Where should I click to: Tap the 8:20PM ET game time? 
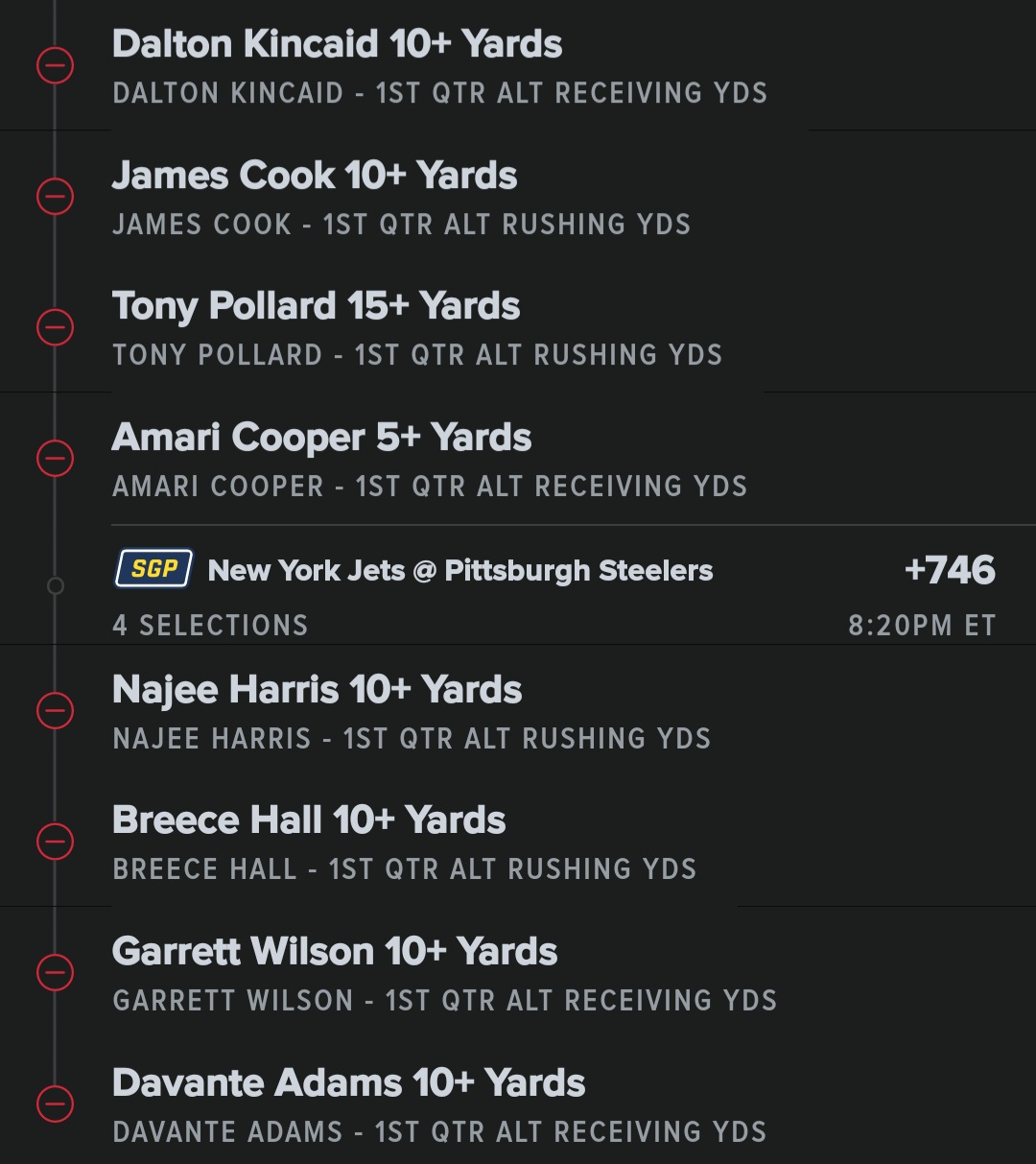click(921, 626)
